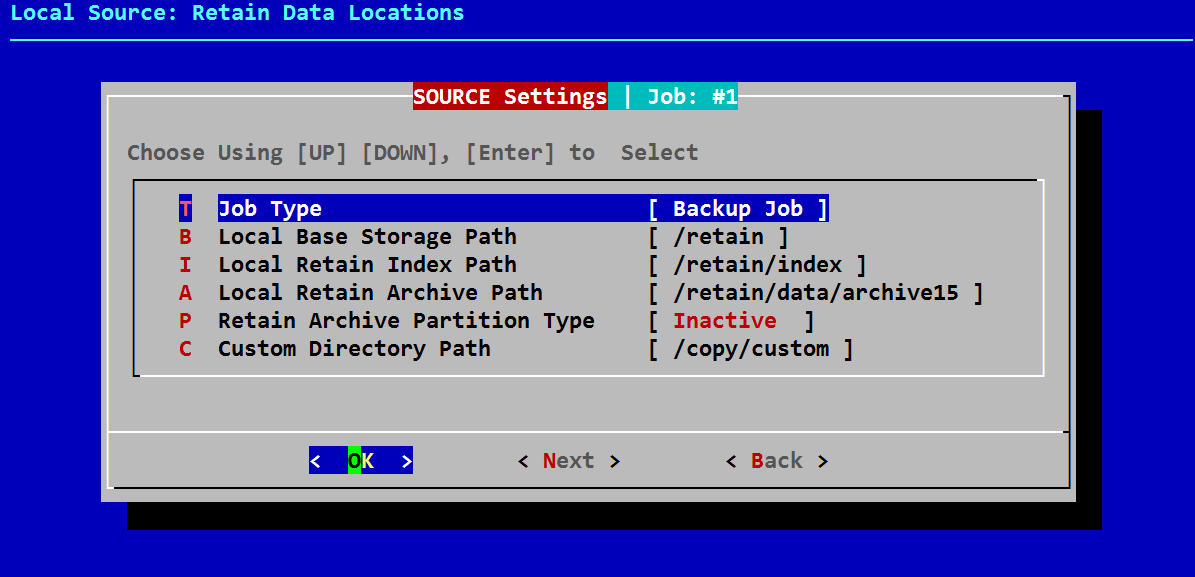
Task: Select Retain Archive Partition Type row
Action: (406, 321)
